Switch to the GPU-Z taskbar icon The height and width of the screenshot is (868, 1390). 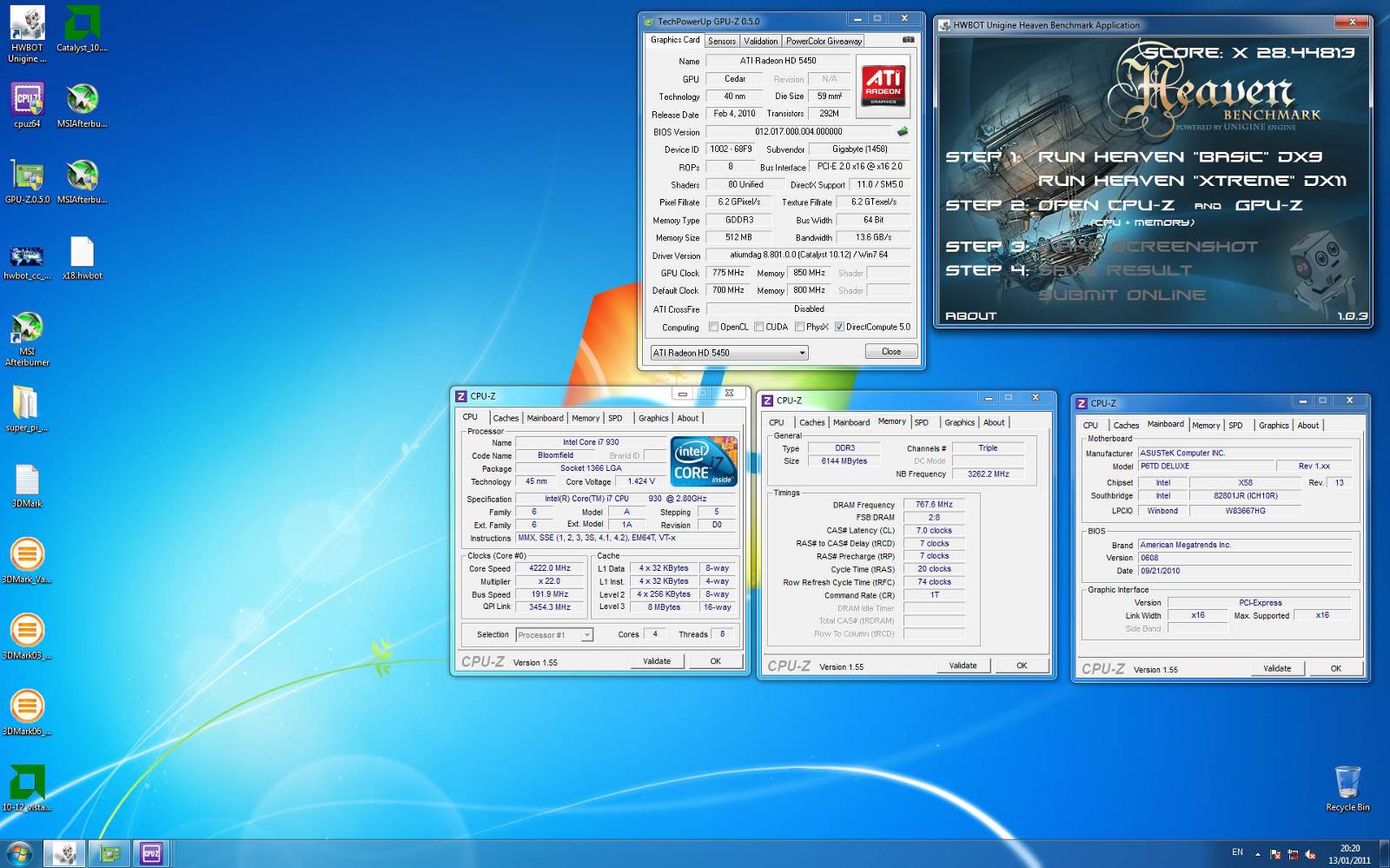click(x=109, y=854)
